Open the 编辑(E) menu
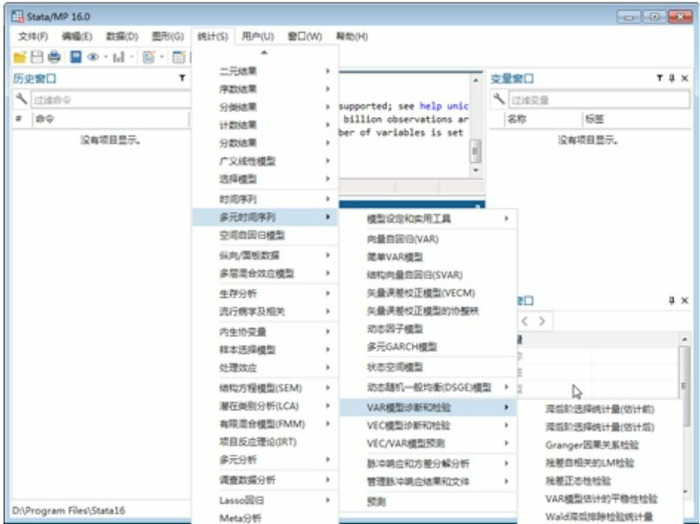 77,36
